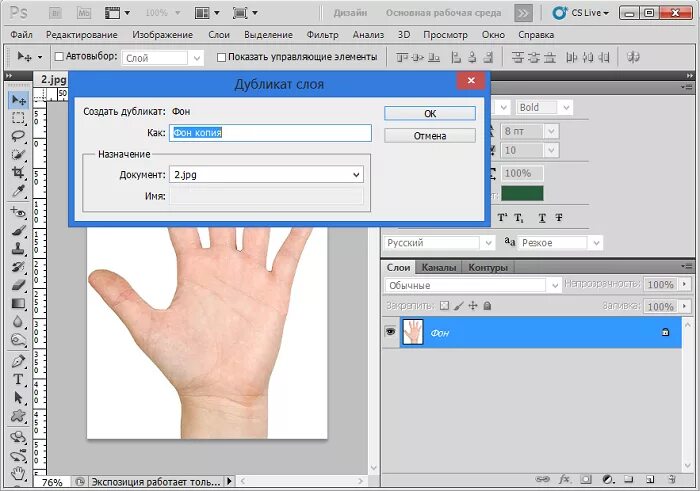Enable the Автовыбор checkbox
The height and width of the screenshot is (491, 700).
[x=59, y=57]
